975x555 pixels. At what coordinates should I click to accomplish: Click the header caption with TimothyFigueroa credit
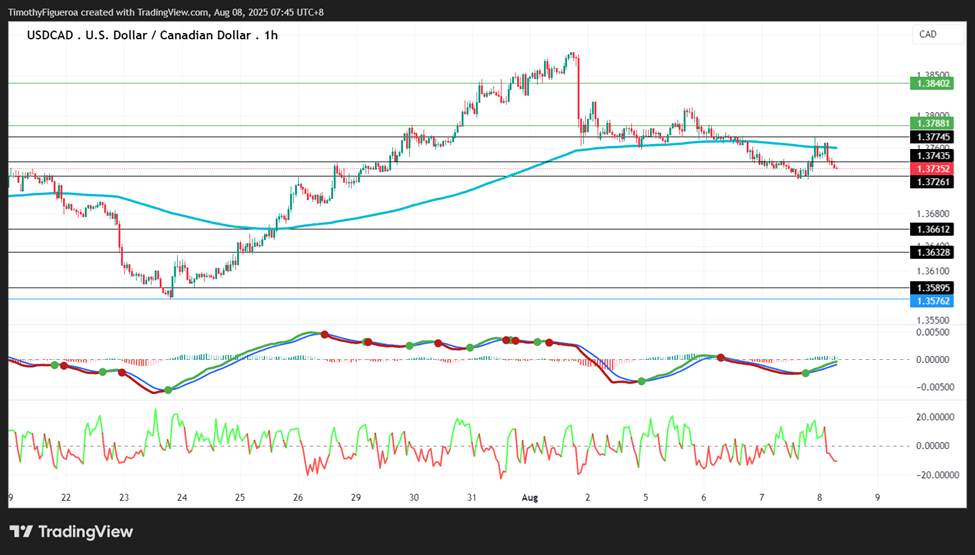165,12
